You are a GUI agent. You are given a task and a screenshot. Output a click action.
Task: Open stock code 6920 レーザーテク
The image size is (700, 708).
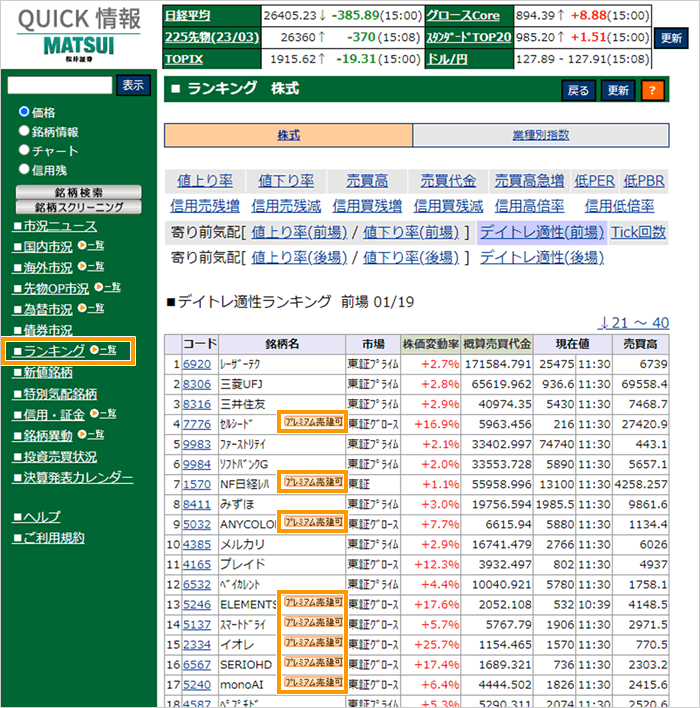point(197,364)
